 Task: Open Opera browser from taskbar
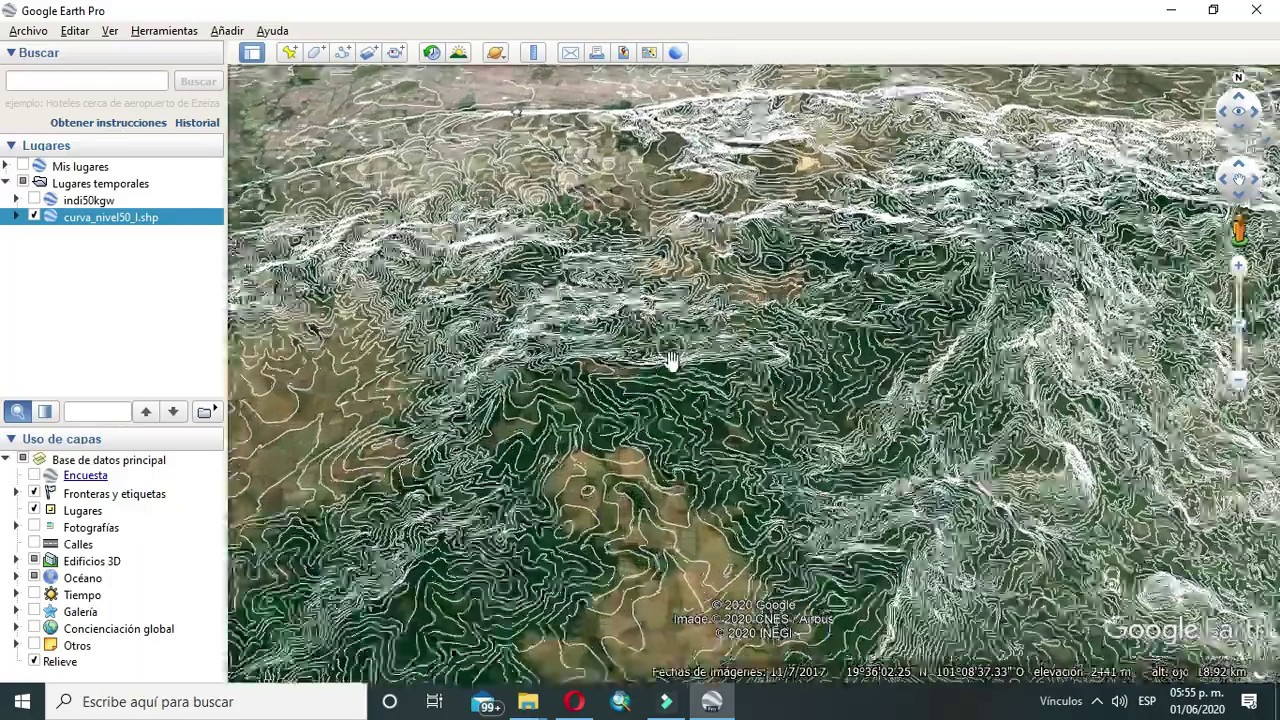[574, 701]
